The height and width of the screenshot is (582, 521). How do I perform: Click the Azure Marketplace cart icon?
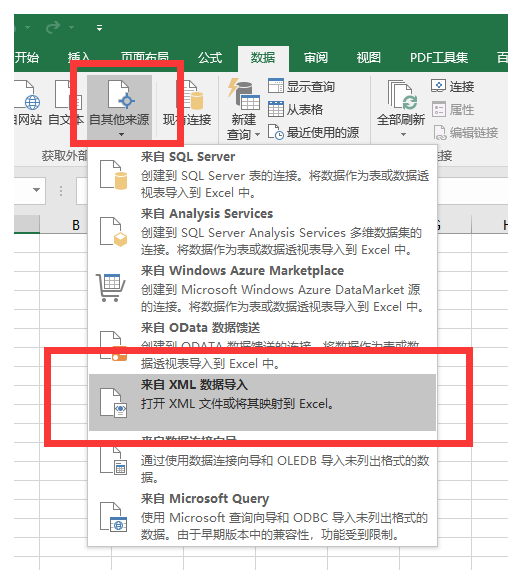pyautogui.click(x=111, y=288)
